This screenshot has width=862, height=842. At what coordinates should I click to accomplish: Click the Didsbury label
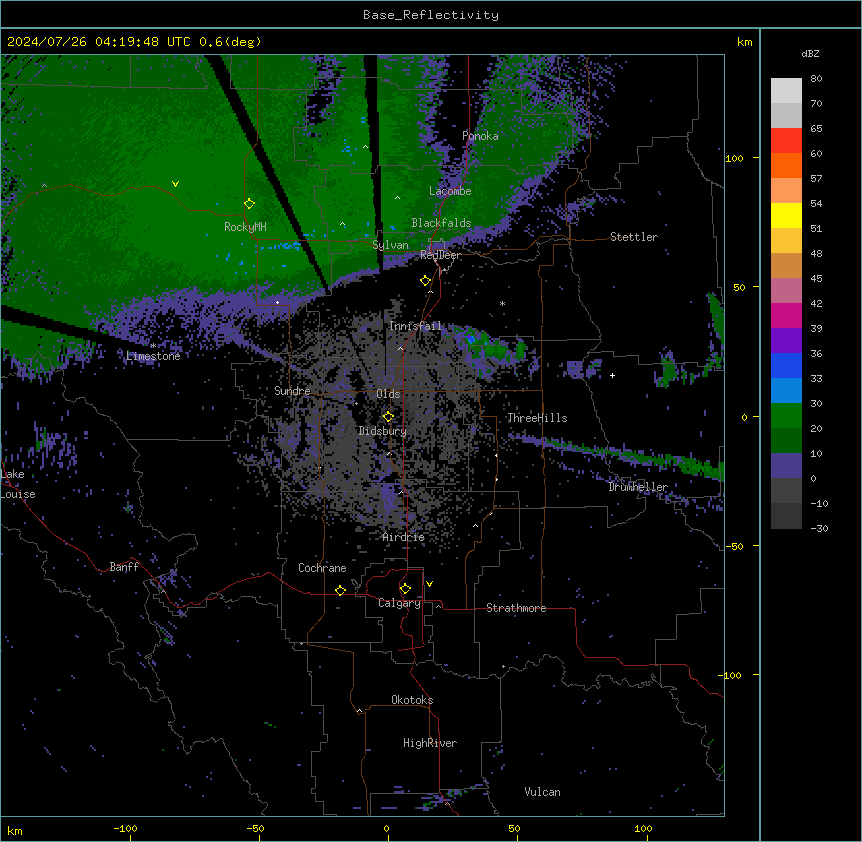tap(383, 431)
